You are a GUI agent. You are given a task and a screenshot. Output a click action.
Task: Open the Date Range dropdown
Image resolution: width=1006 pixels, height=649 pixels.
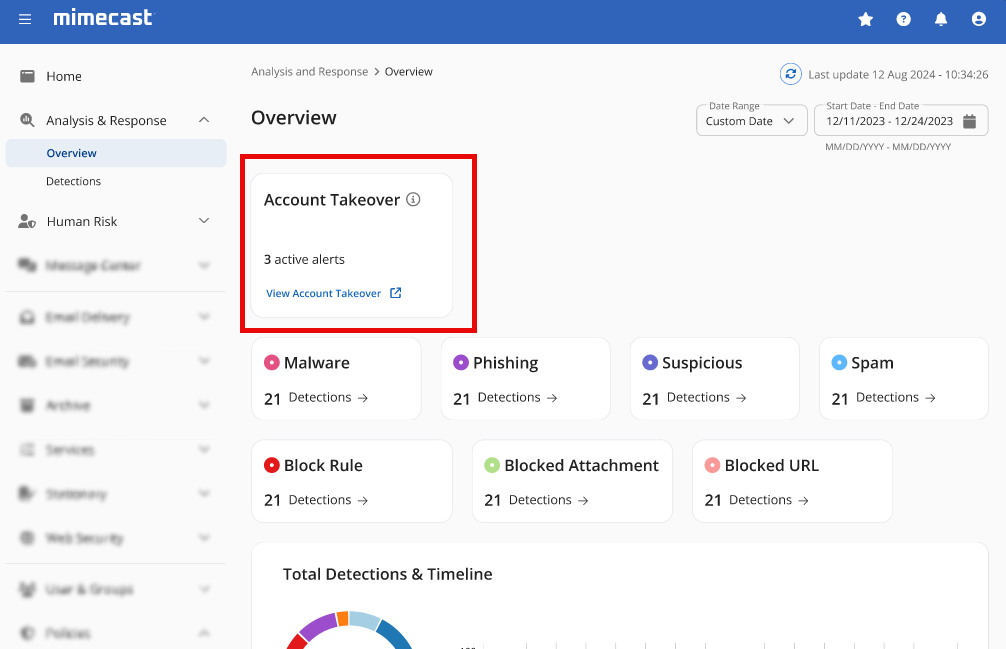point(751,121)
